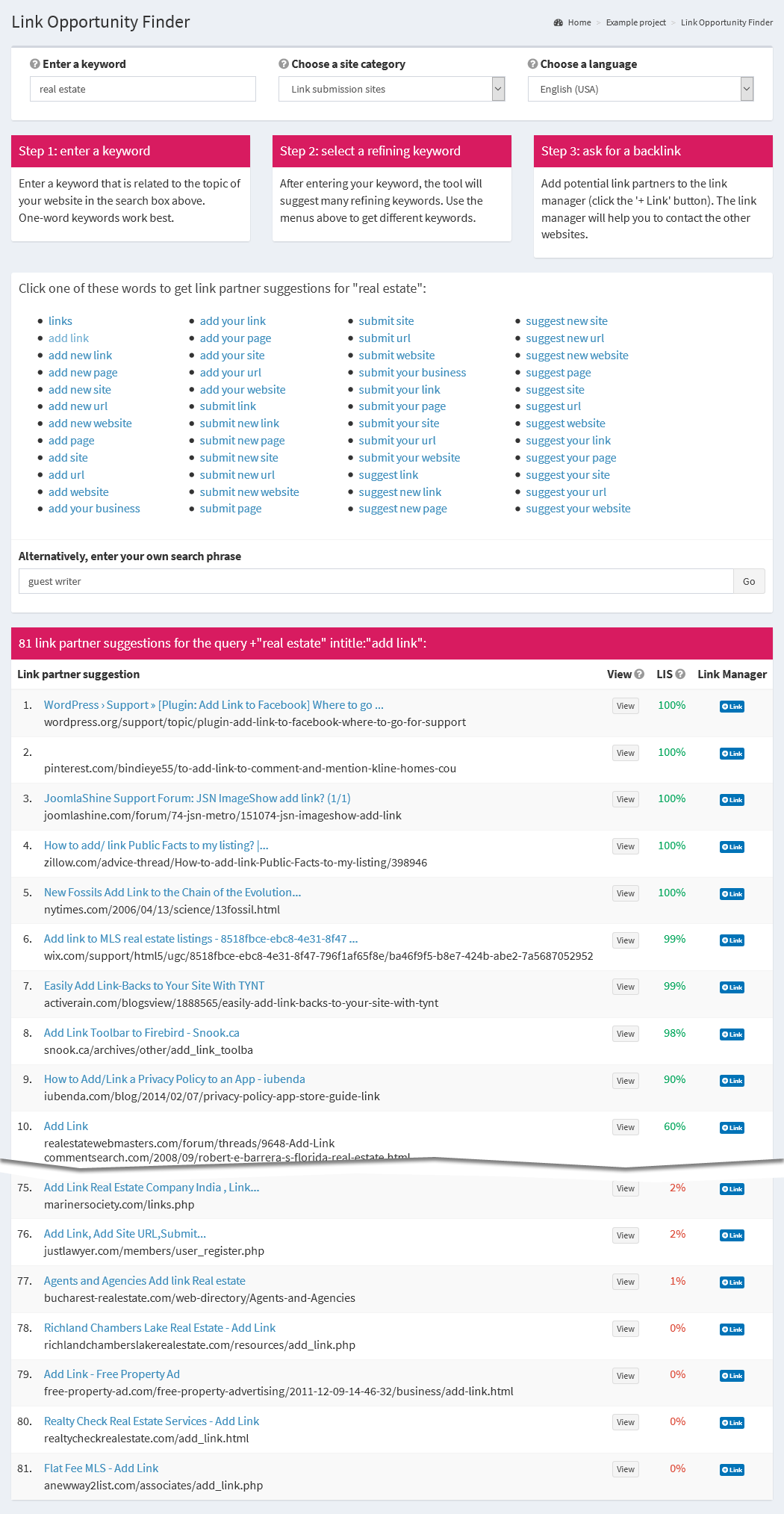This screenshot has height=1514, width=784.
Task: View the anewway2list.com result
Action: 626,1469
